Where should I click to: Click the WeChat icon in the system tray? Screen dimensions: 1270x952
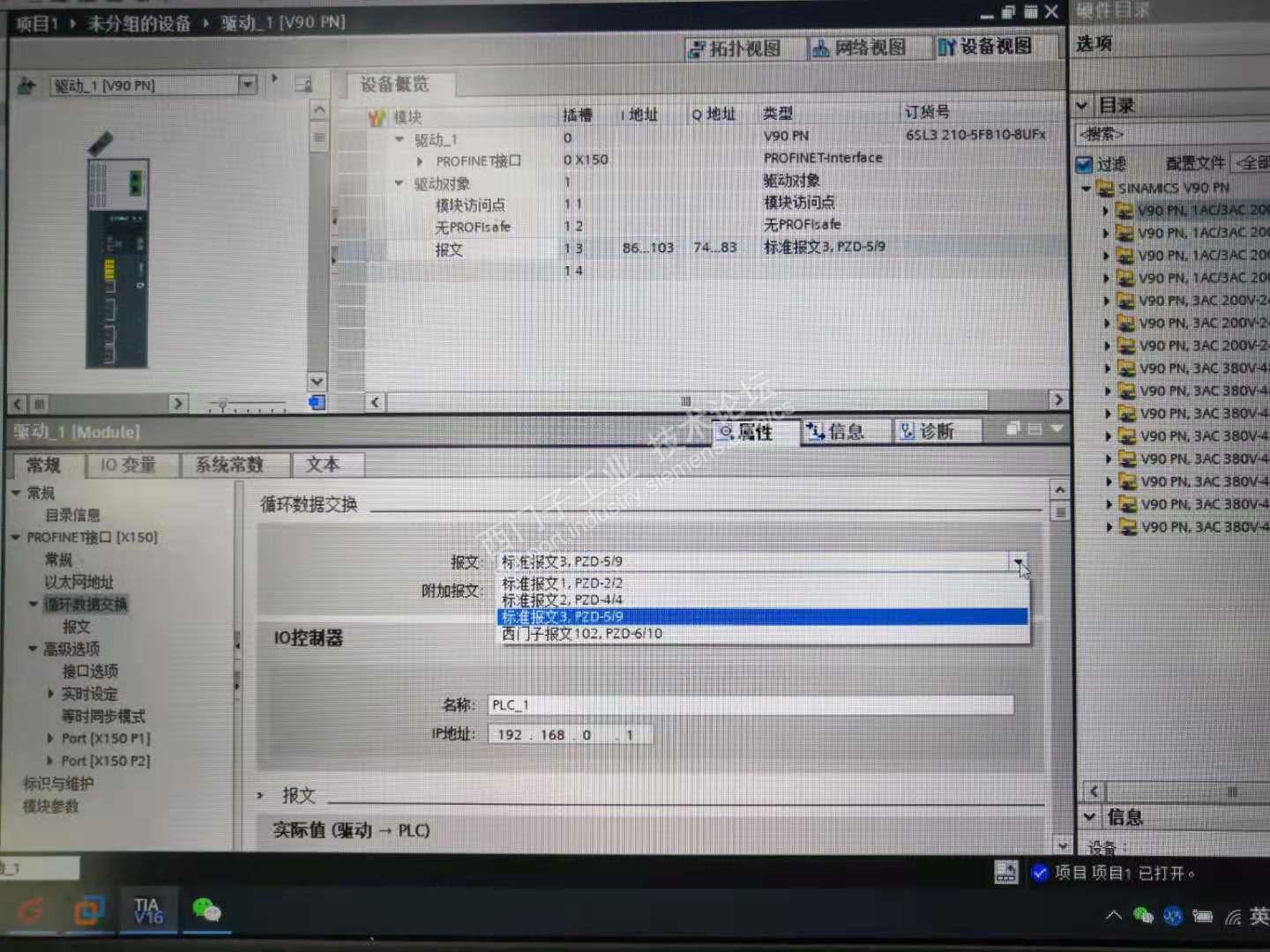[x=1143, y=915]
